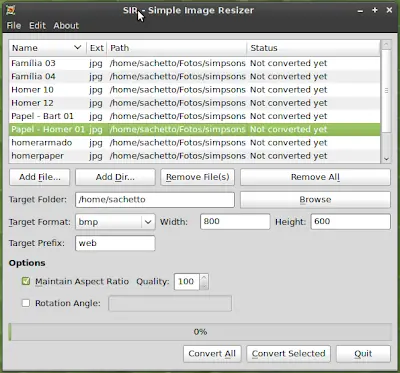The height and width of the screenshot is (373, 400).
Task: Select the homerpaper row
Action: click(x=194, y=156)
